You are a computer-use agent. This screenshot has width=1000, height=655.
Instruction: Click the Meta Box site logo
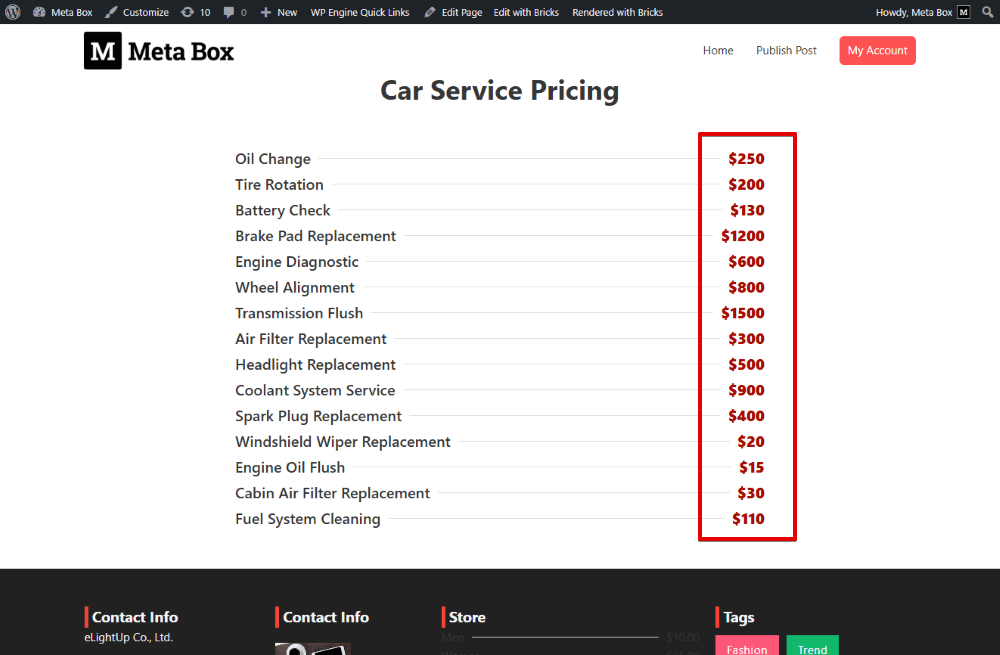pos(158,50)
